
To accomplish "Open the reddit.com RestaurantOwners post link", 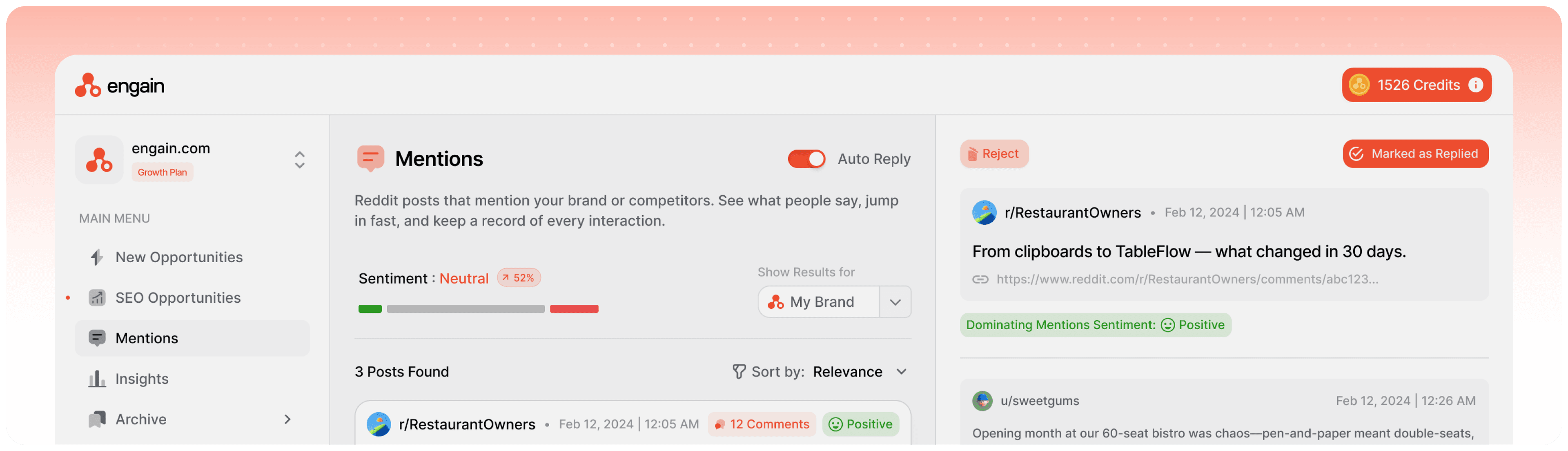I will click(x=1186, y=279).
